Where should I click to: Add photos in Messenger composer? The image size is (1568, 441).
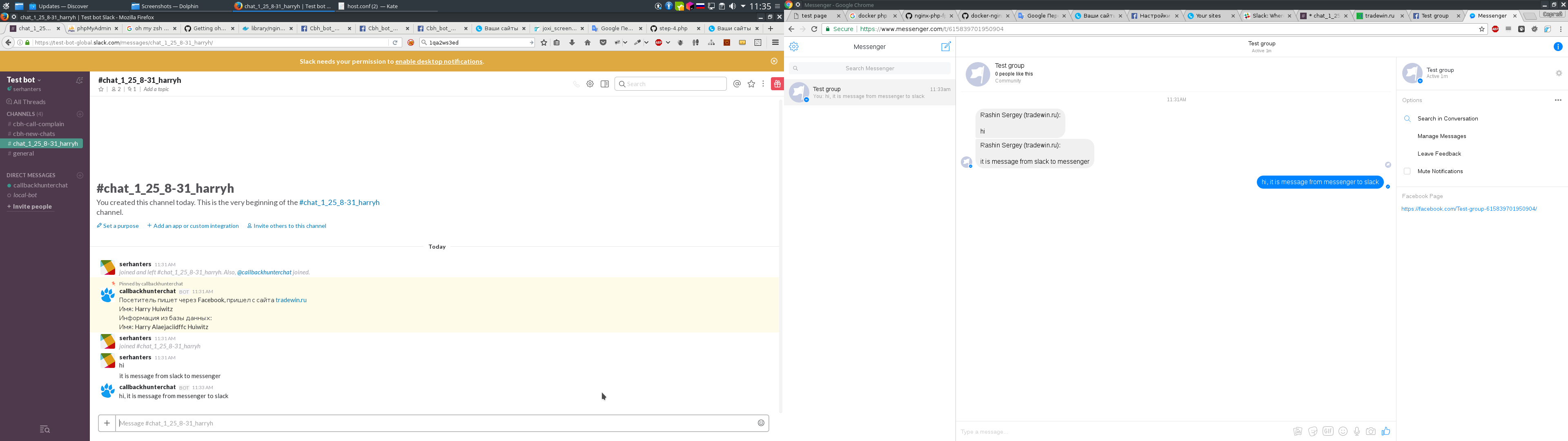1298,431
